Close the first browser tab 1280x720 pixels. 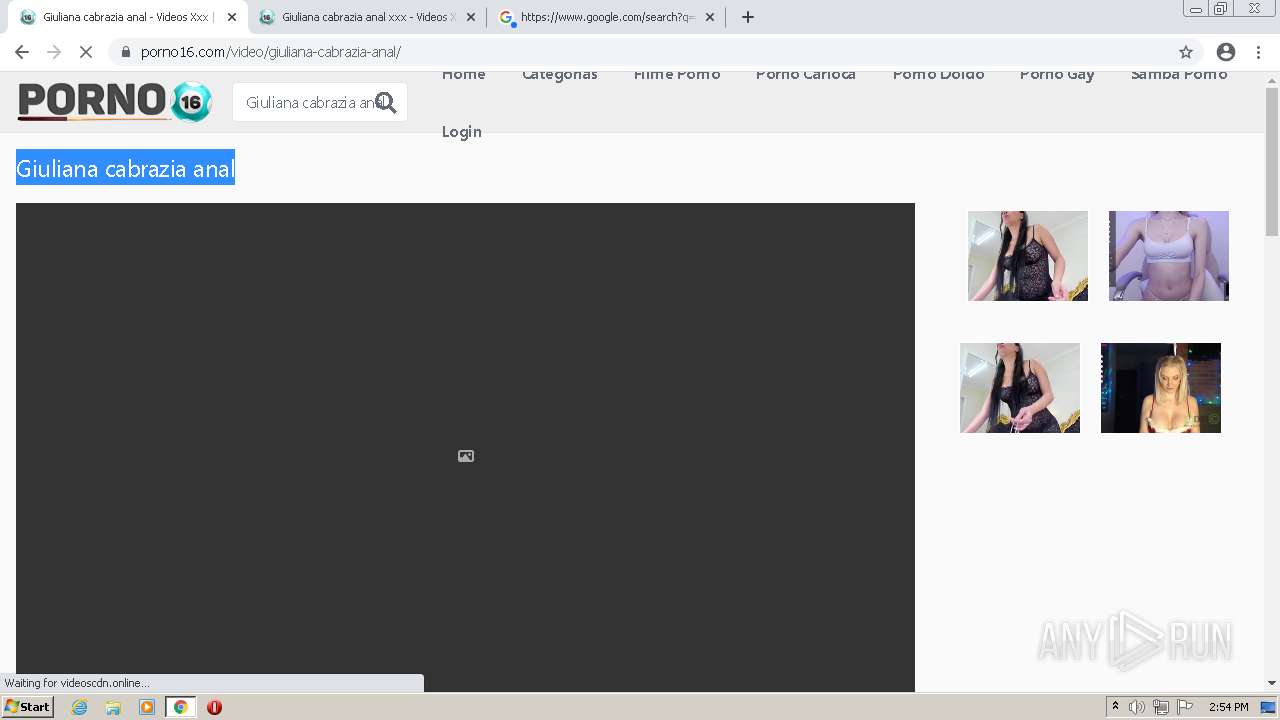coord(232,17)
